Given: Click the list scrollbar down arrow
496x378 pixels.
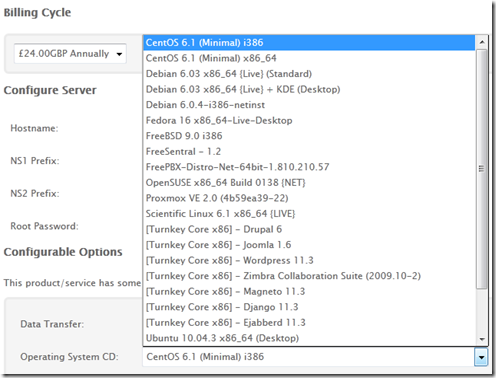Looking at the screenshot, I should point(482,339).
